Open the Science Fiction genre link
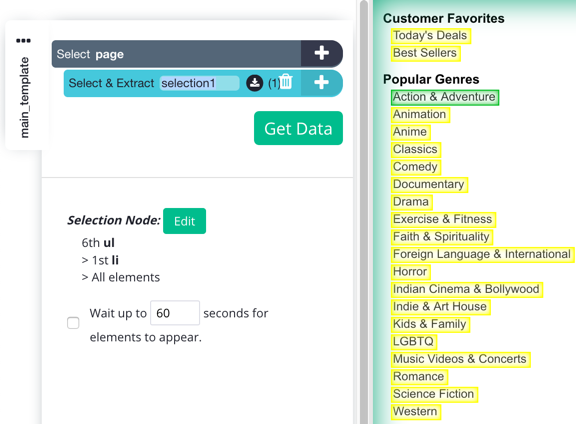Screen dimensions: 576x424 (434, 394)
